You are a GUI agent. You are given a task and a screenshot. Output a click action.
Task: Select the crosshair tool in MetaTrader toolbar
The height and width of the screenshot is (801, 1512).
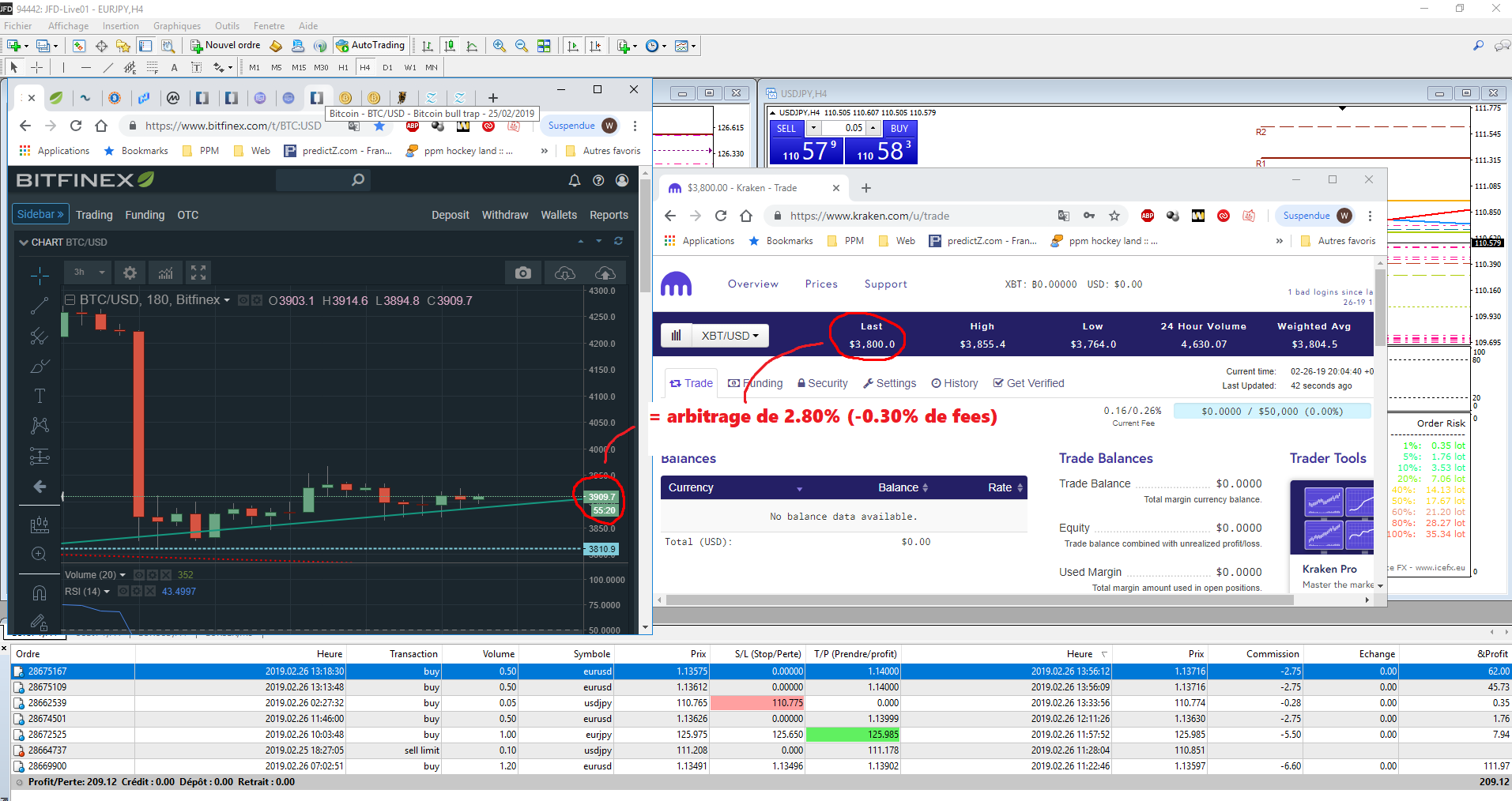pyautogui.click(x=36, y=67)
